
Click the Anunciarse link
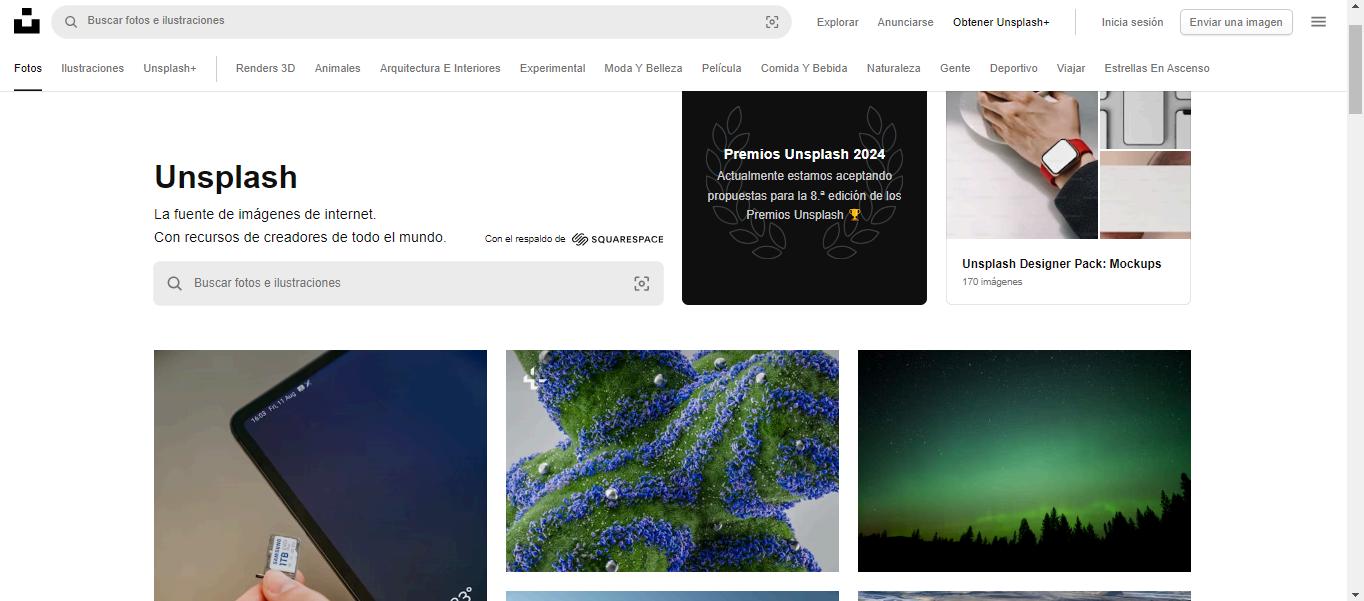coord(905,22)
